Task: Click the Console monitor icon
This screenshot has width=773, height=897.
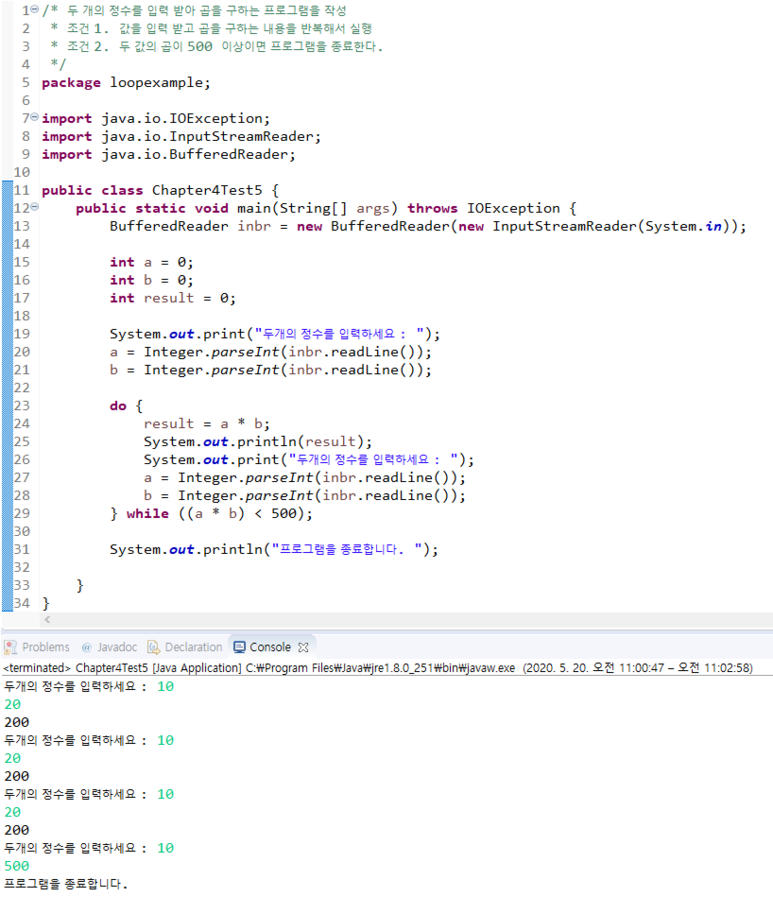Action: pyautogui.click(x=240, y=647)
